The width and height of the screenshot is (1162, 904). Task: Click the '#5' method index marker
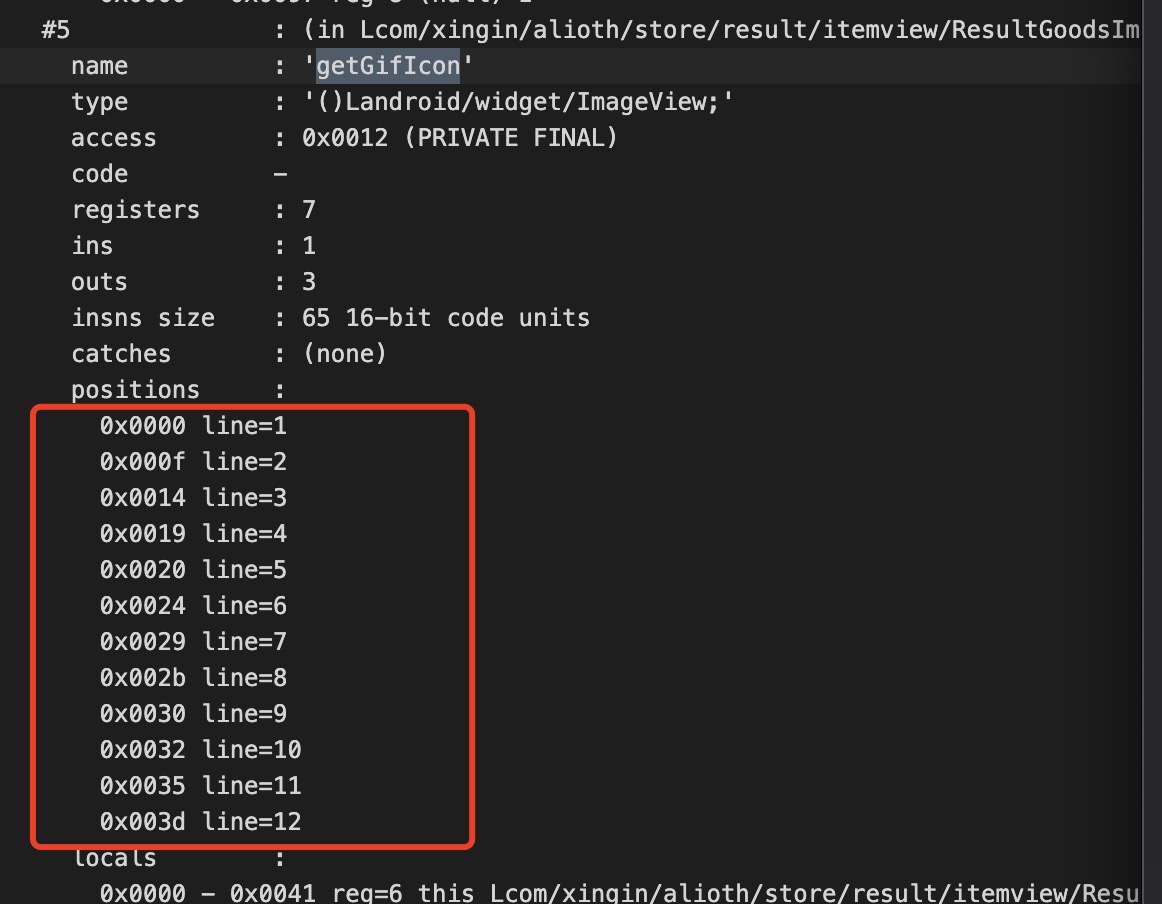pos(55,29)
